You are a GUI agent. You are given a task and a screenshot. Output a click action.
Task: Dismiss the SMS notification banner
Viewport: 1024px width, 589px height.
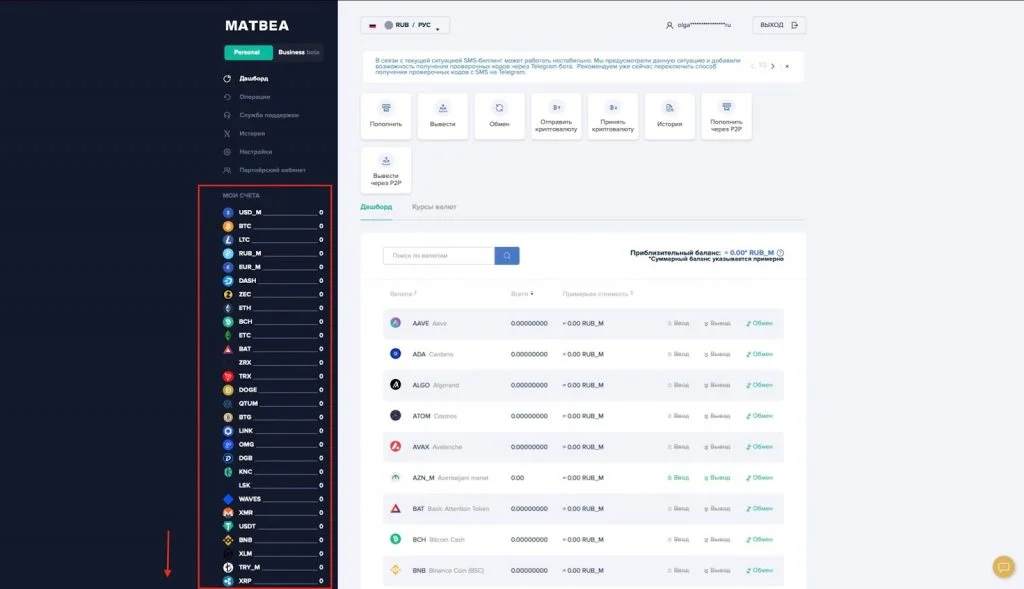pyautogui.click(x=787, y=66)
